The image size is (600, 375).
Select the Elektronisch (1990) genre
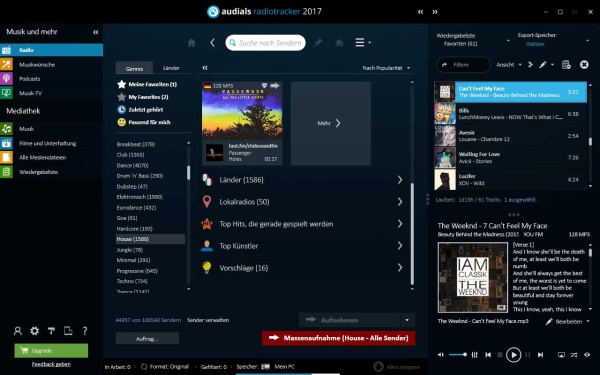point(139,197)
